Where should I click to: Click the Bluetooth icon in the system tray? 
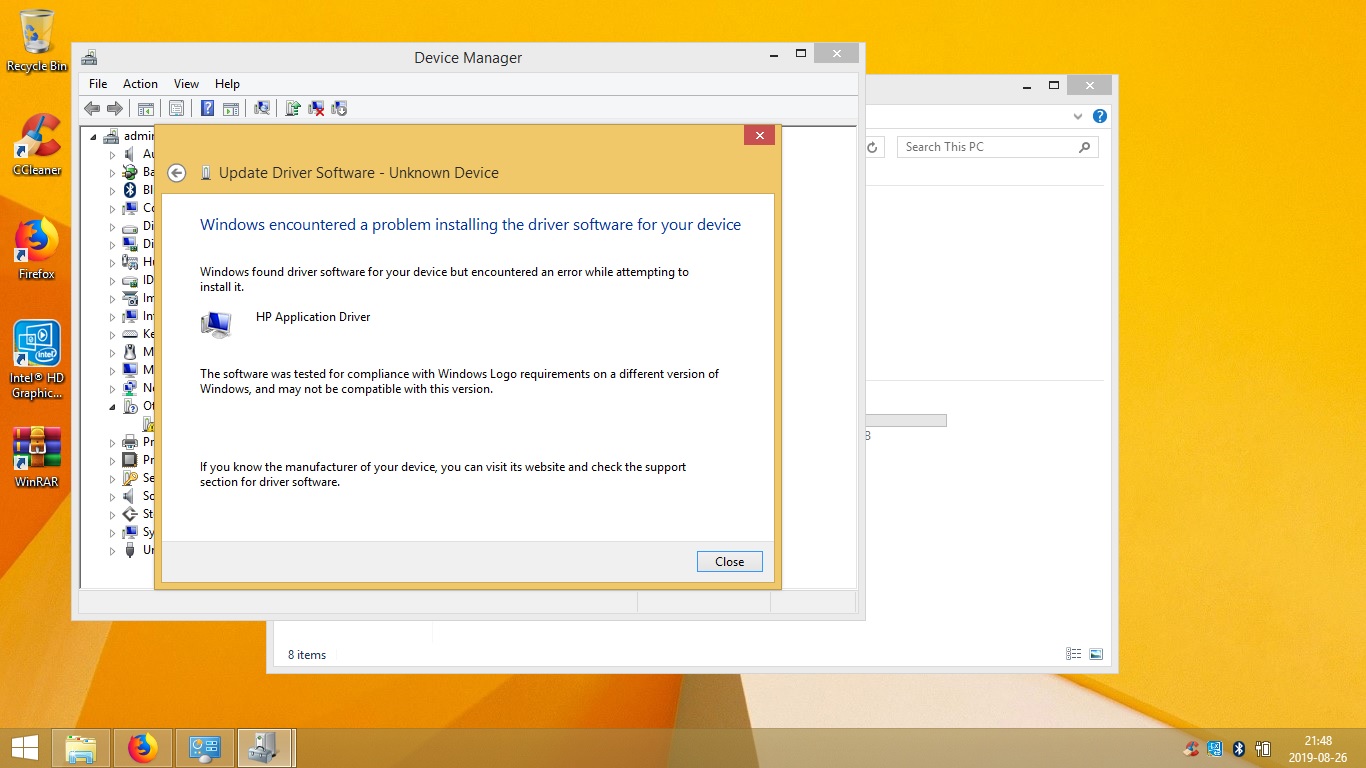tap(1238, 748)
